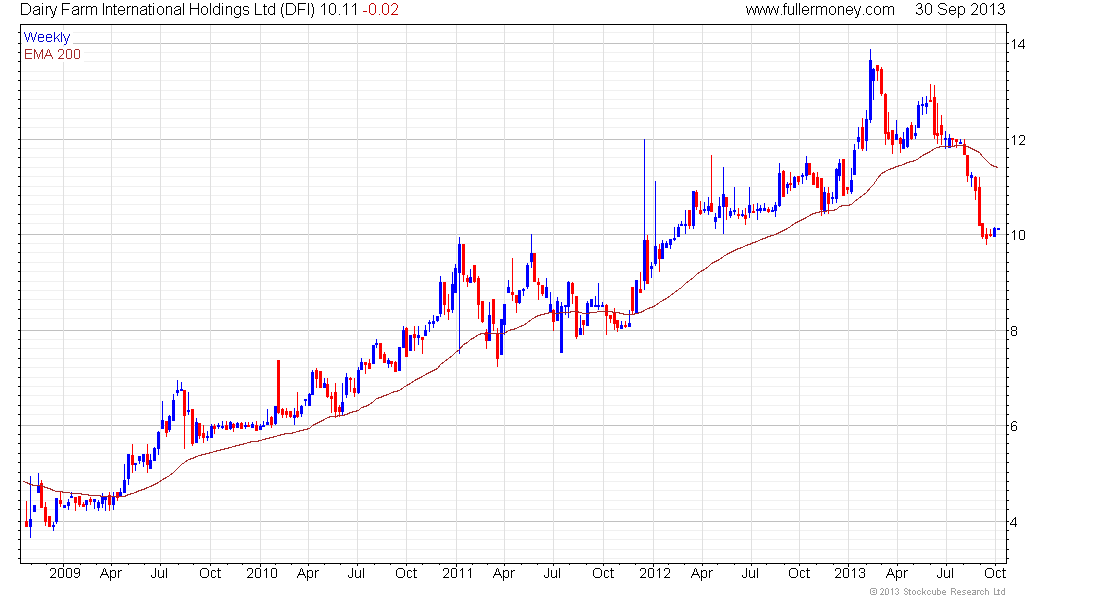Click the www.fullermoney.com link text

[819, 10]
